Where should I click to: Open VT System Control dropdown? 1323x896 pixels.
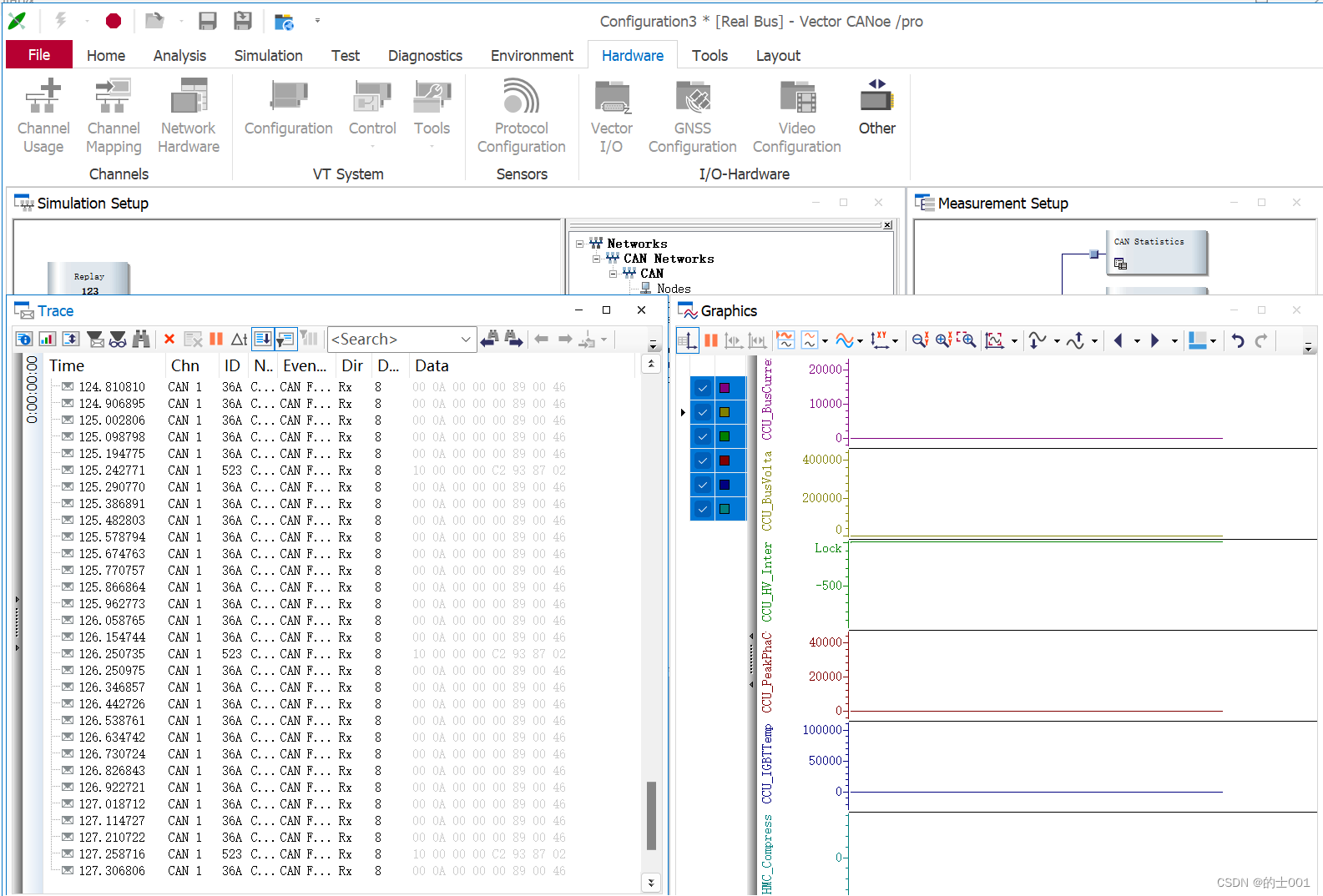(372, 116)
